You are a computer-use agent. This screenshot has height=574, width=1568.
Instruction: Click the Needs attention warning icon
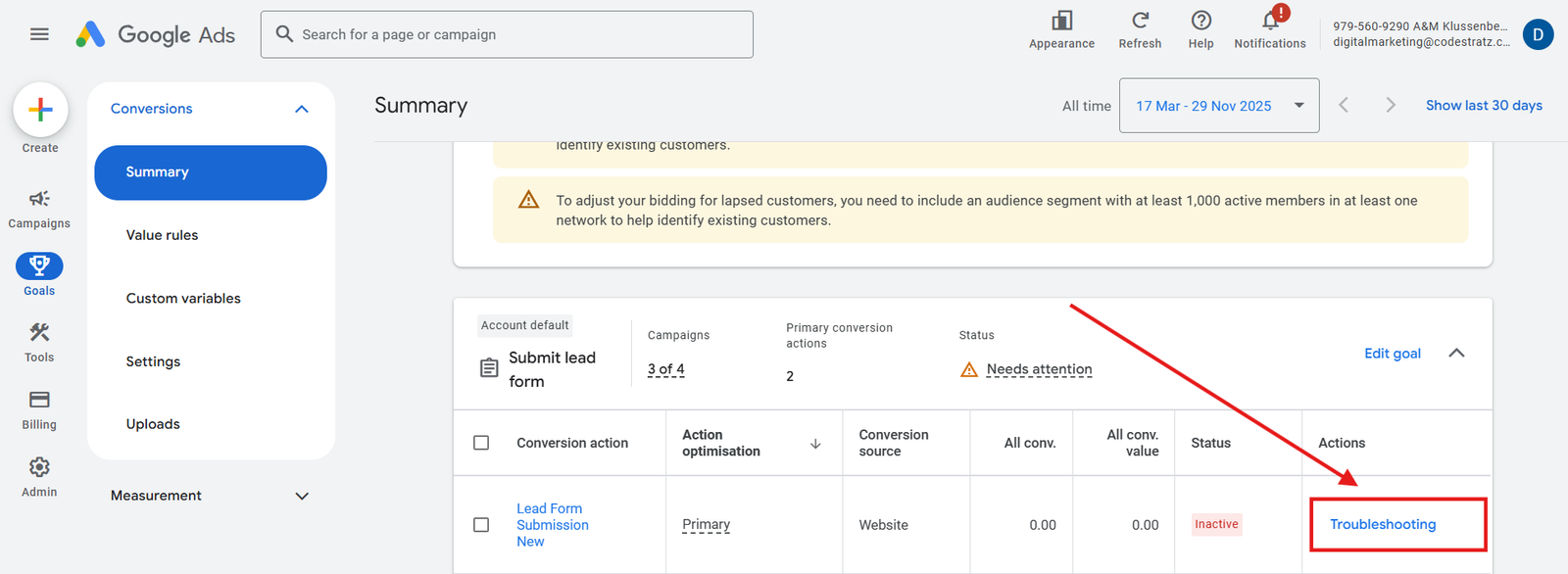(x=969, y=369)
